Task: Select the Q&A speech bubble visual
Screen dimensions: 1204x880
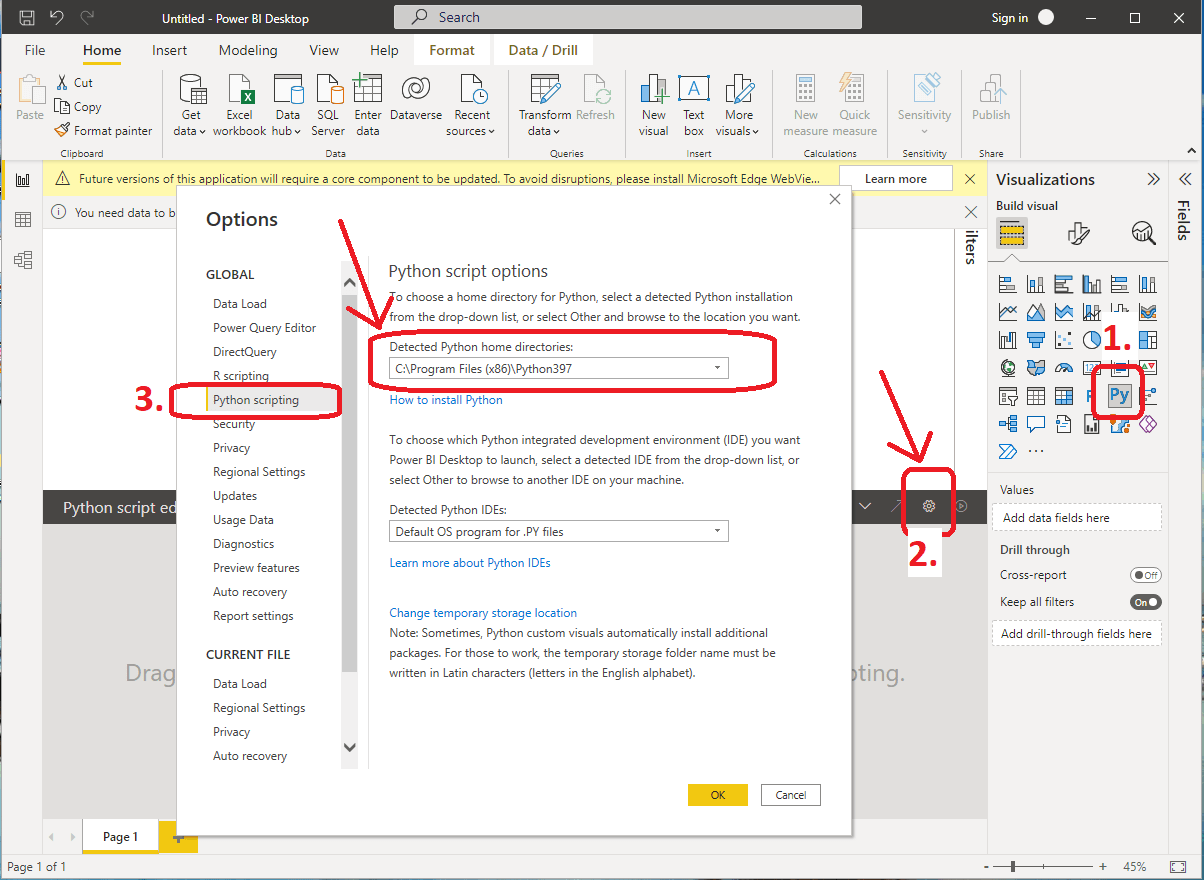Action: [1036, 423]
